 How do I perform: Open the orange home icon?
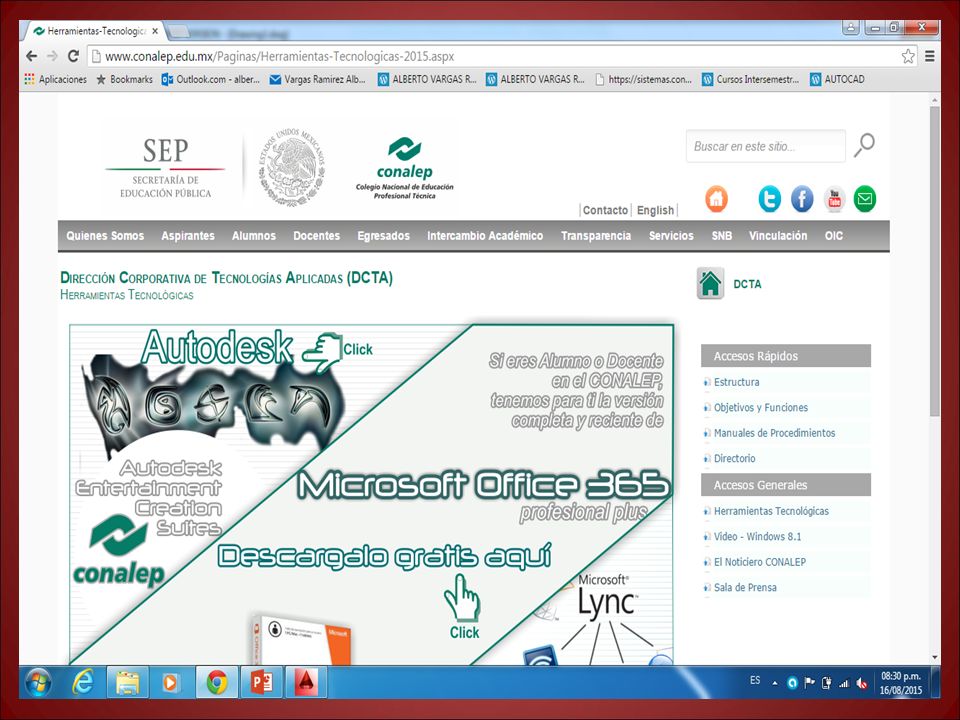point(716,199)
